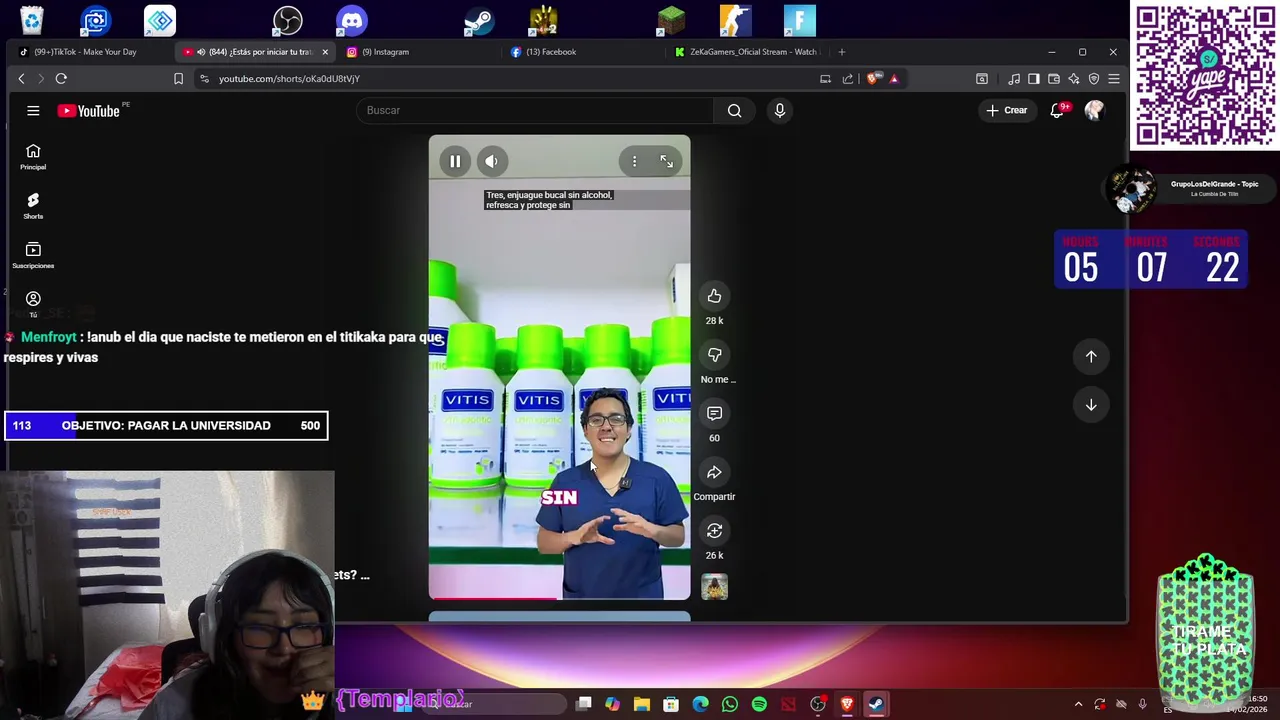Click the magnifier search button
Image resolution: width=1280 pixels, height=720 pixels.
tap(734, 110)
